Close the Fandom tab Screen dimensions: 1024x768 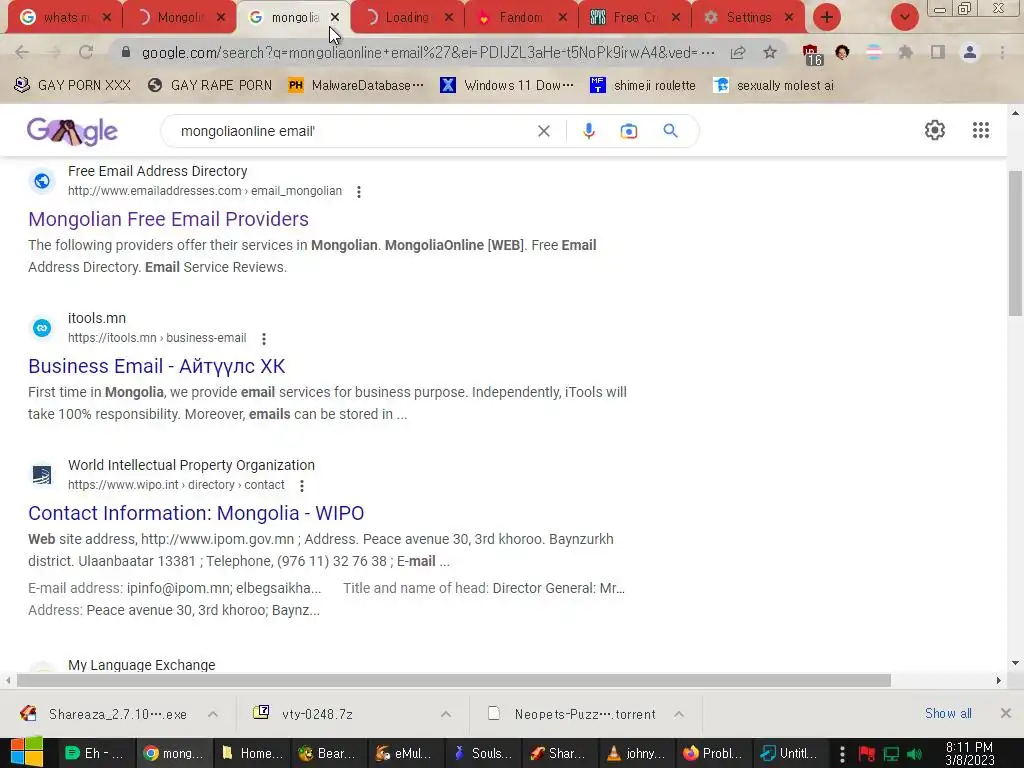[x=562, y=18]
